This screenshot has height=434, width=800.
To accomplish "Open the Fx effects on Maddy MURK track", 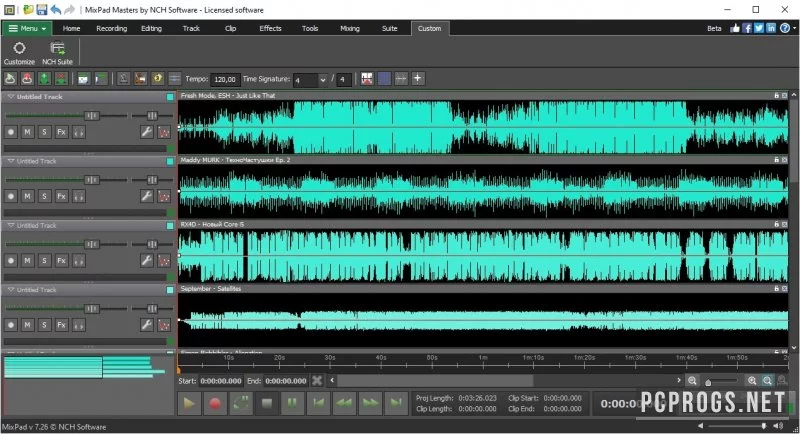I will coord(61,196).
